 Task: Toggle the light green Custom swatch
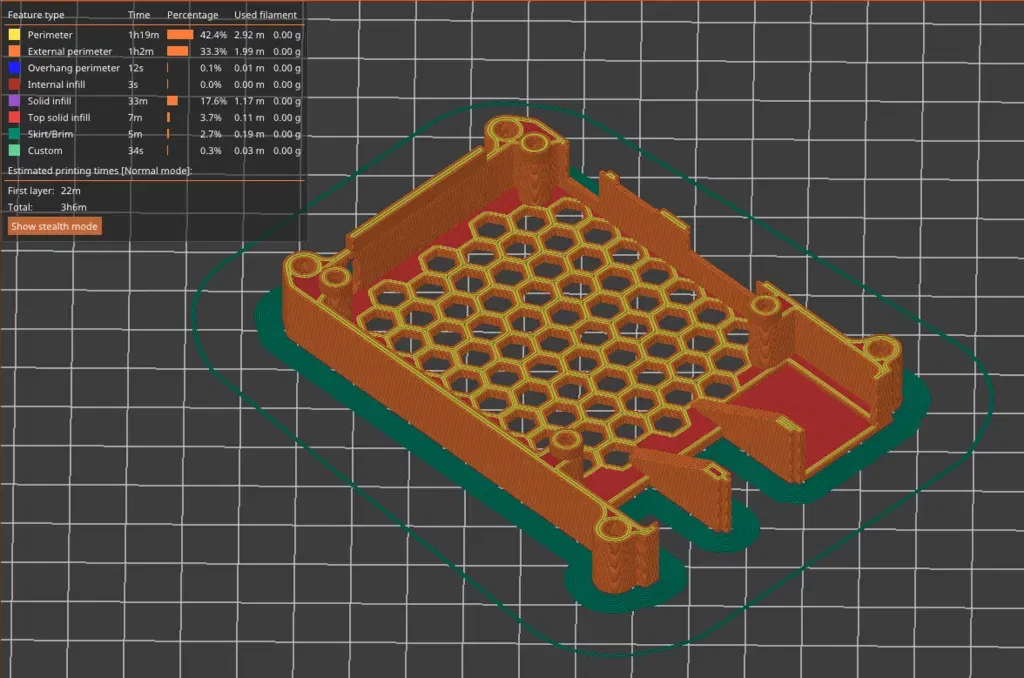(14, 150)
